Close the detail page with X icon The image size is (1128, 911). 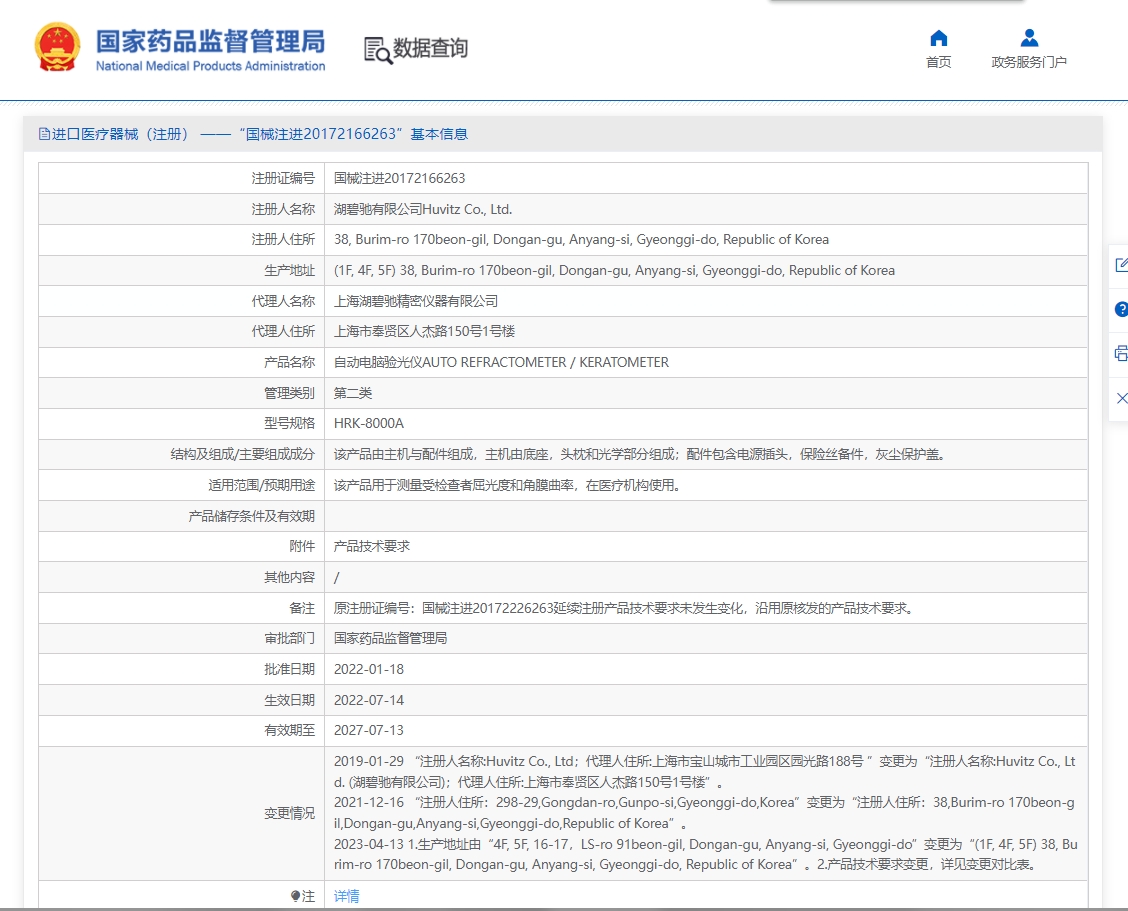tap(1121, 398)
